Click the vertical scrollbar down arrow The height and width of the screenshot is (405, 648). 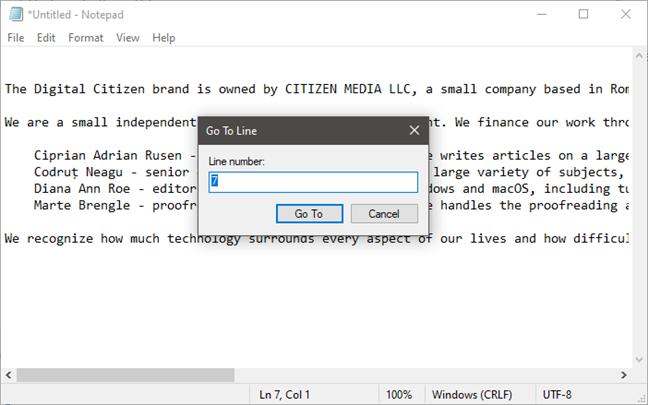coord(639,360)
